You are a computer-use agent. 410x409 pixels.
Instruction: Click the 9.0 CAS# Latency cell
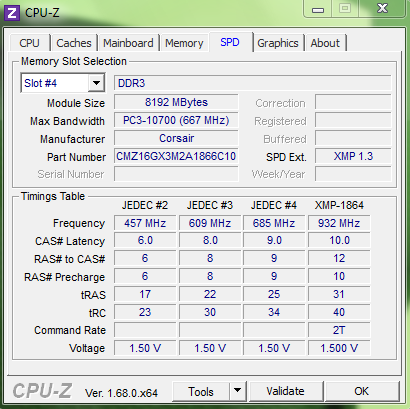pos(274,240)
